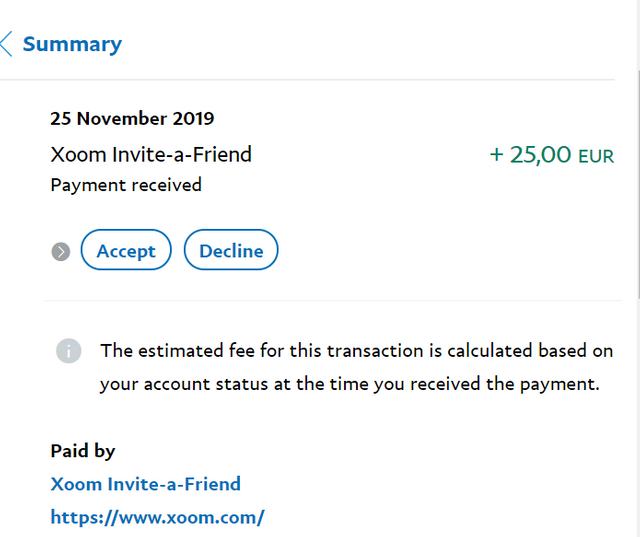Click the vertical scrollbar thumb on the right
This screenshot has height=537, width=640.
pyautogui.click(x=638, y=186)
